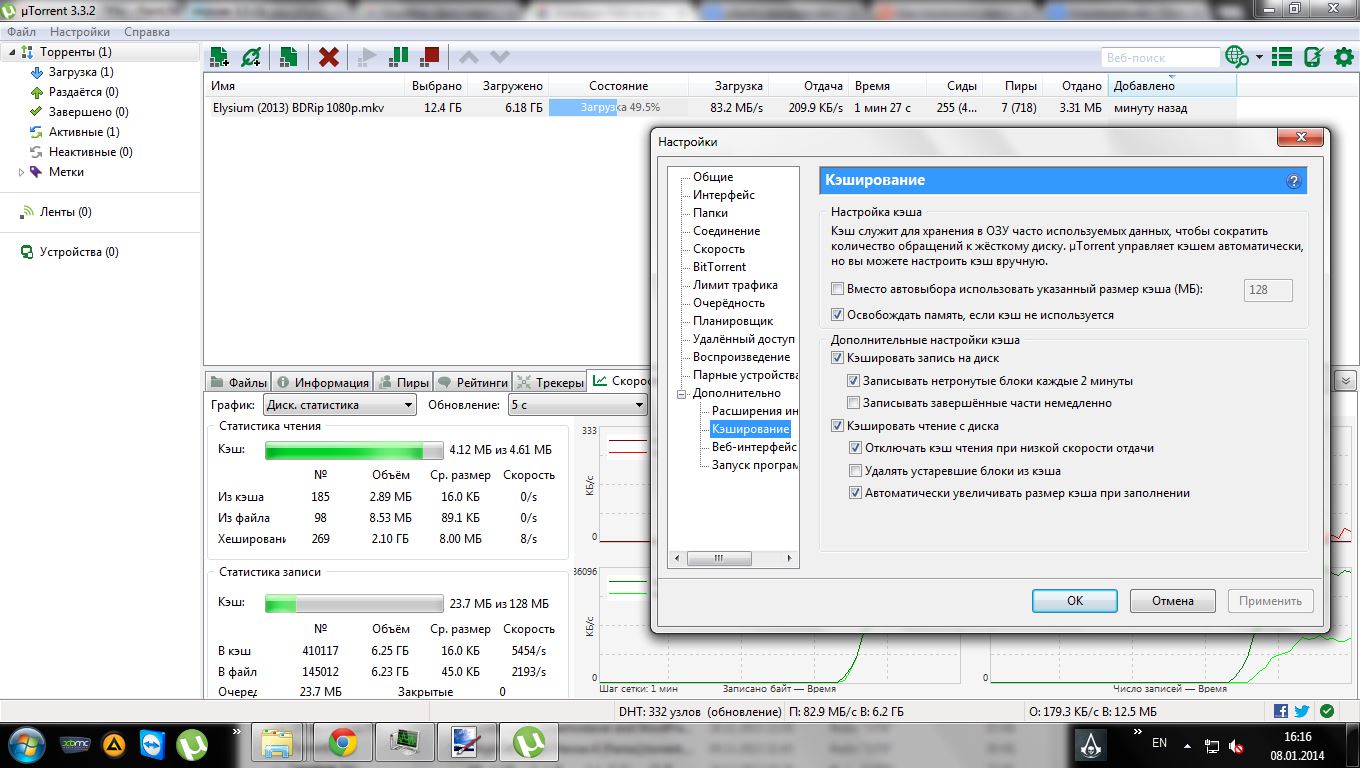The width and height of the screenshot is (1360, 768).
Task: Pause the torrent using the pause icon
Action: pyautogui.click(x=399, y=57)
